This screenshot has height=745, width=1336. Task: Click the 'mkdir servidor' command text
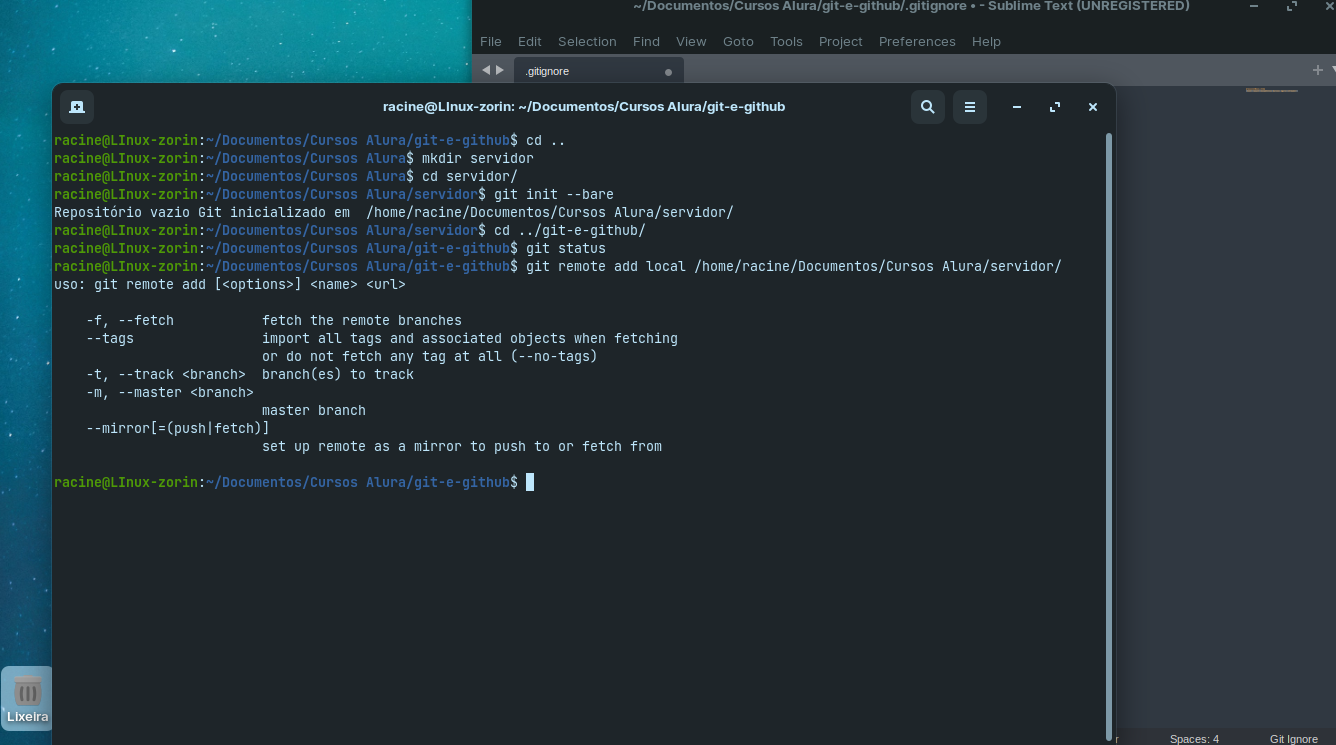[477, 158]
